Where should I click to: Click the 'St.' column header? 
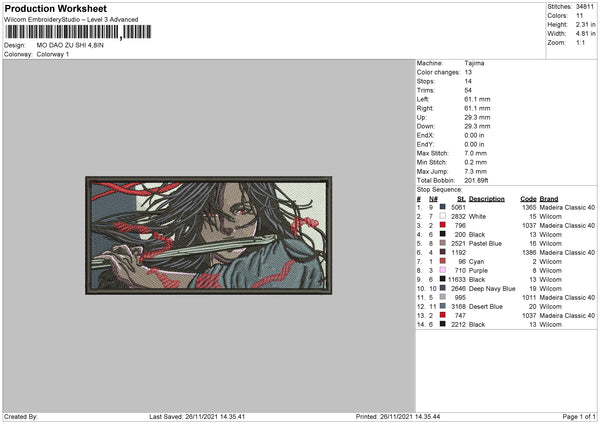[461, 199]
